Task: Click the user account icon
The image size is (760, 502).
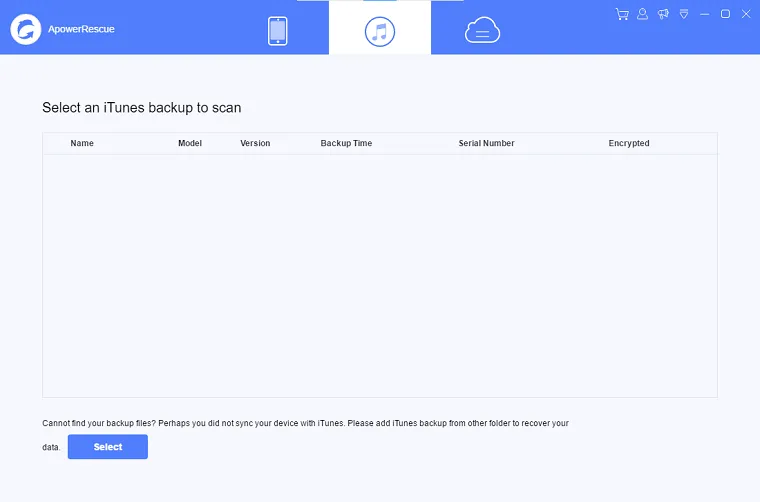Action: coord(642,14)
